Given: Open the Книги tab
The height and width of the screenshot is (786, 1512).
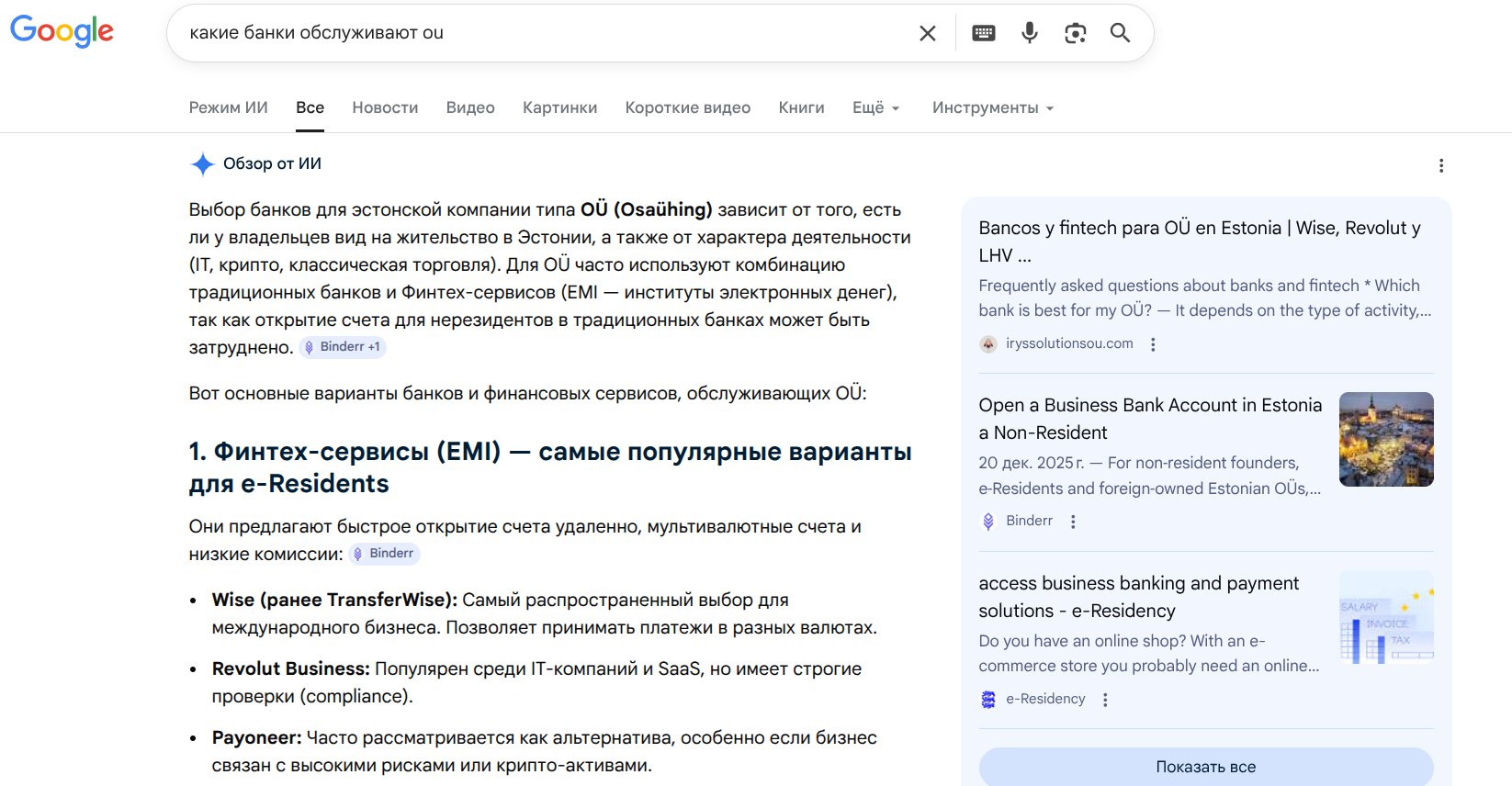Looking at the screenshot, I should coord(802,107).
